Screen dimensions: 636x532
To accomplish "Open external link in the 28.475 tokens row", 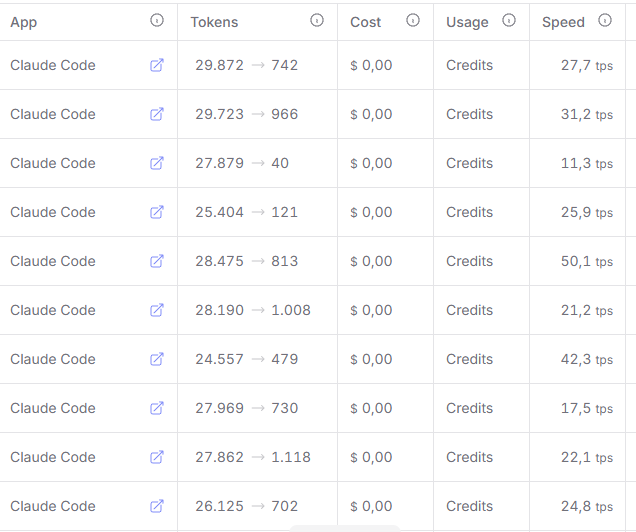I will coord(157,261).
